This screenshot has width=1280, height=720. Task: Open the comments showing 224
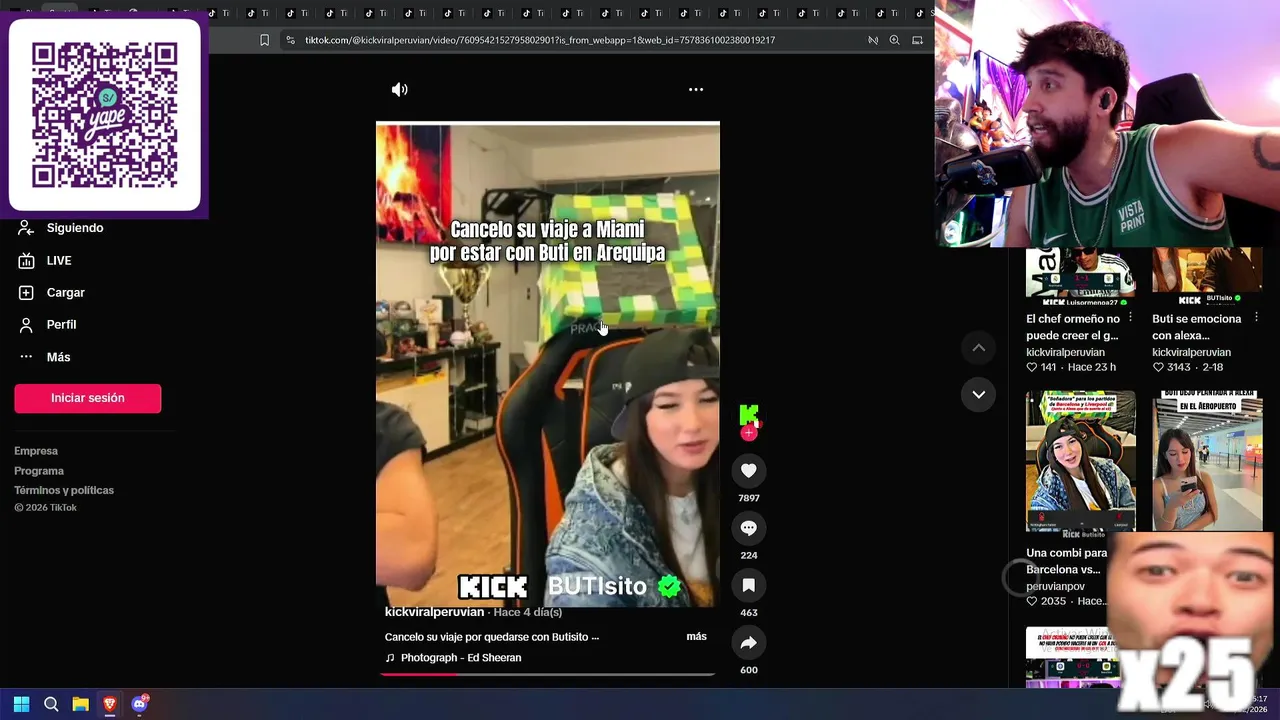[x=749, y=528]
